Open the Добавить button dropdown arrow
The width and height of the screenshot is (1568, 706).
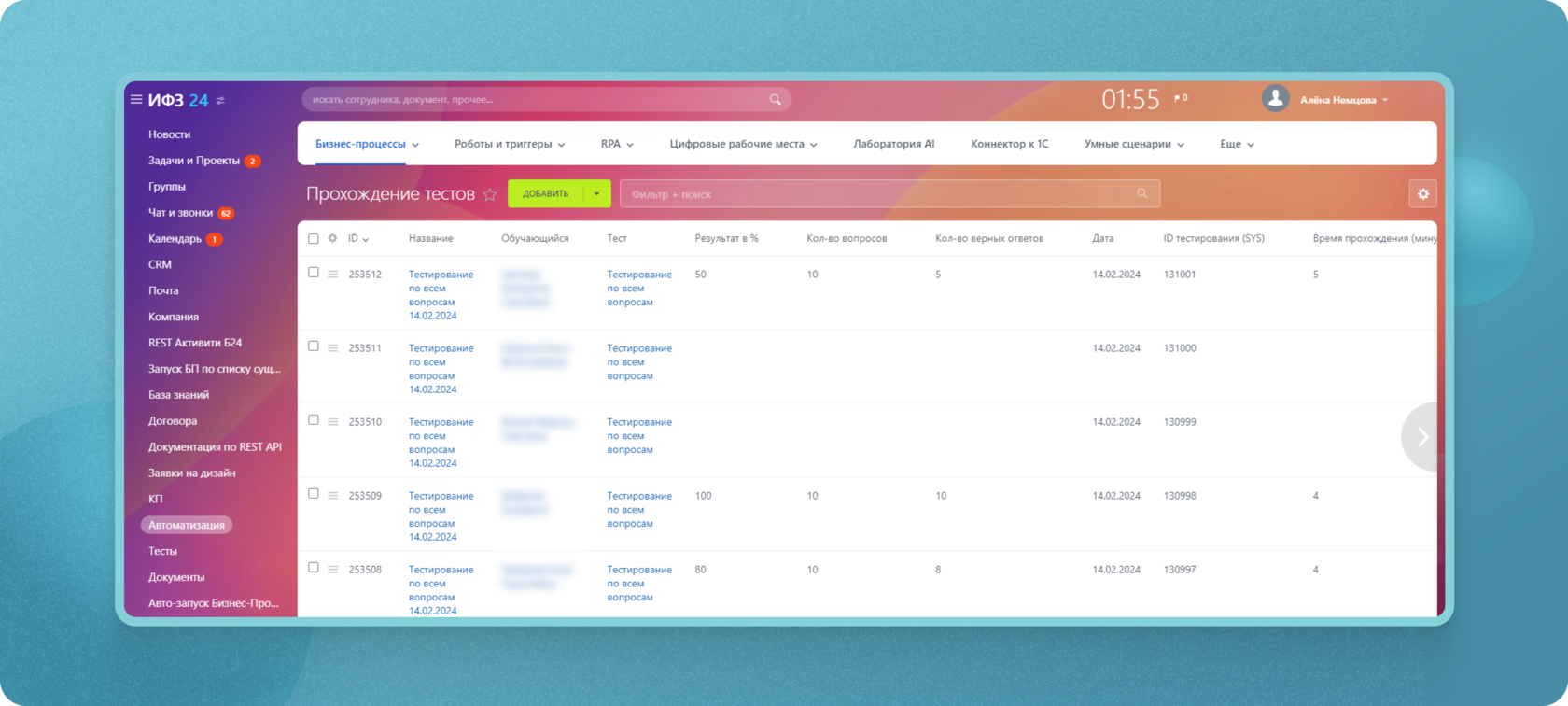(596, 193)
